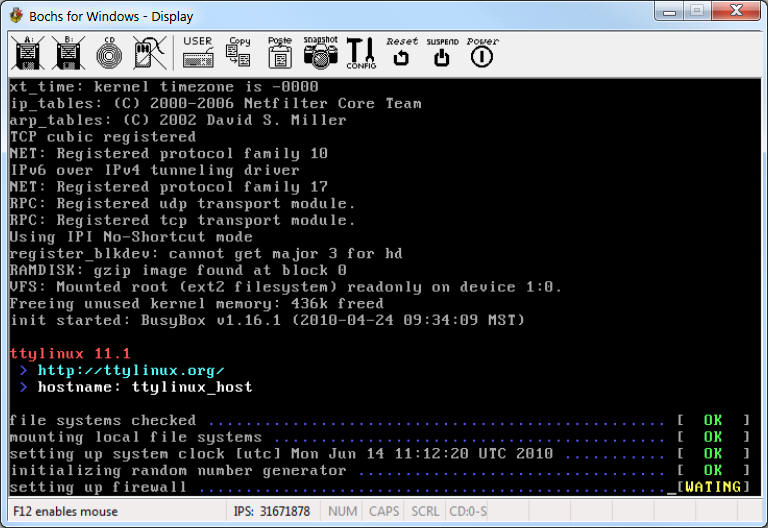Click the Bochs app icon in title bar

16,16
